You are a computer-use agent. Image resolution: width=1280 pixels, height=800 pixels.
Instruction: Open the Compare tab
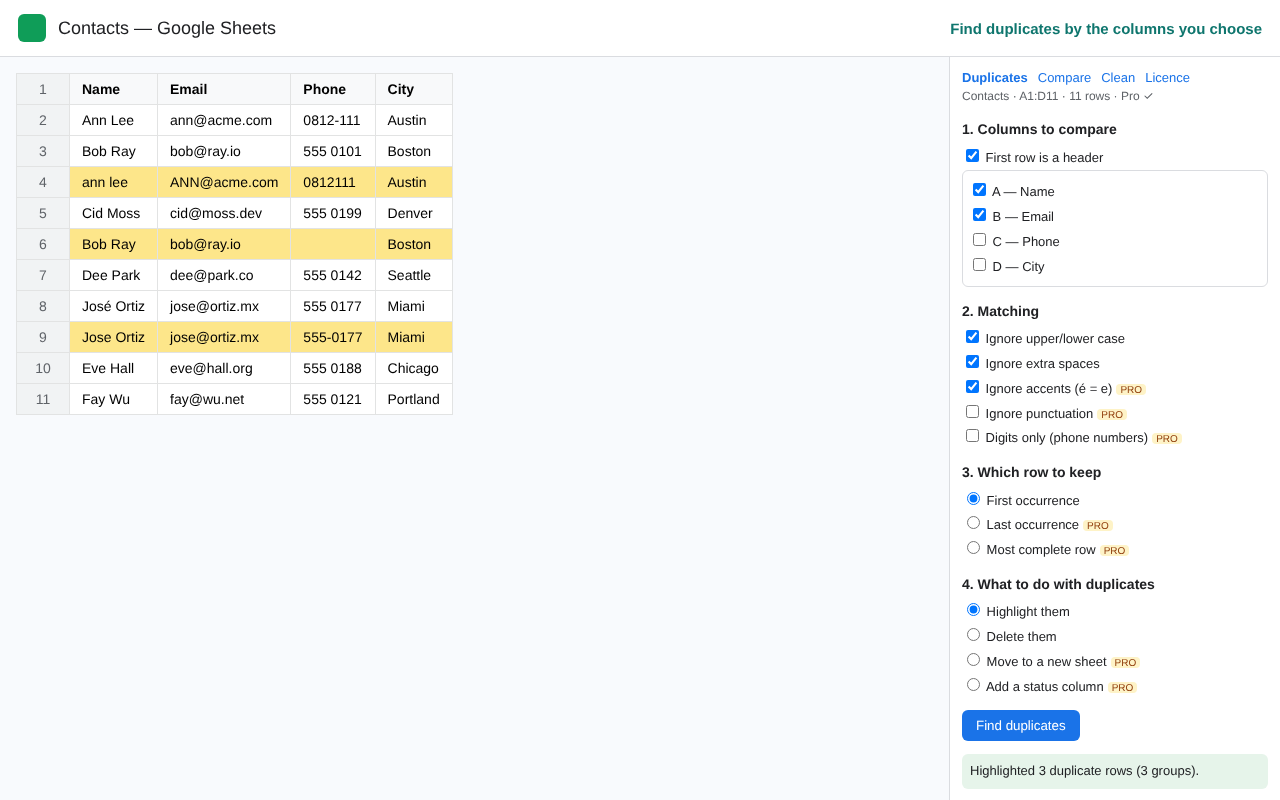click(x=1064, y=77)
